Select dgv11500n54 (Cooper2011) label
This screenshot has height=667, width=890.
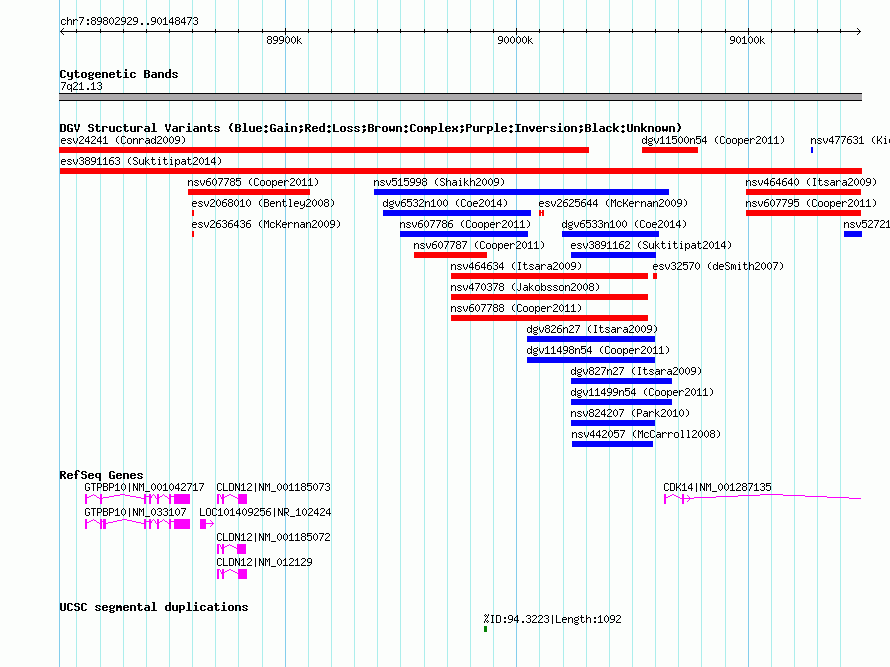(x=713, y=140)
